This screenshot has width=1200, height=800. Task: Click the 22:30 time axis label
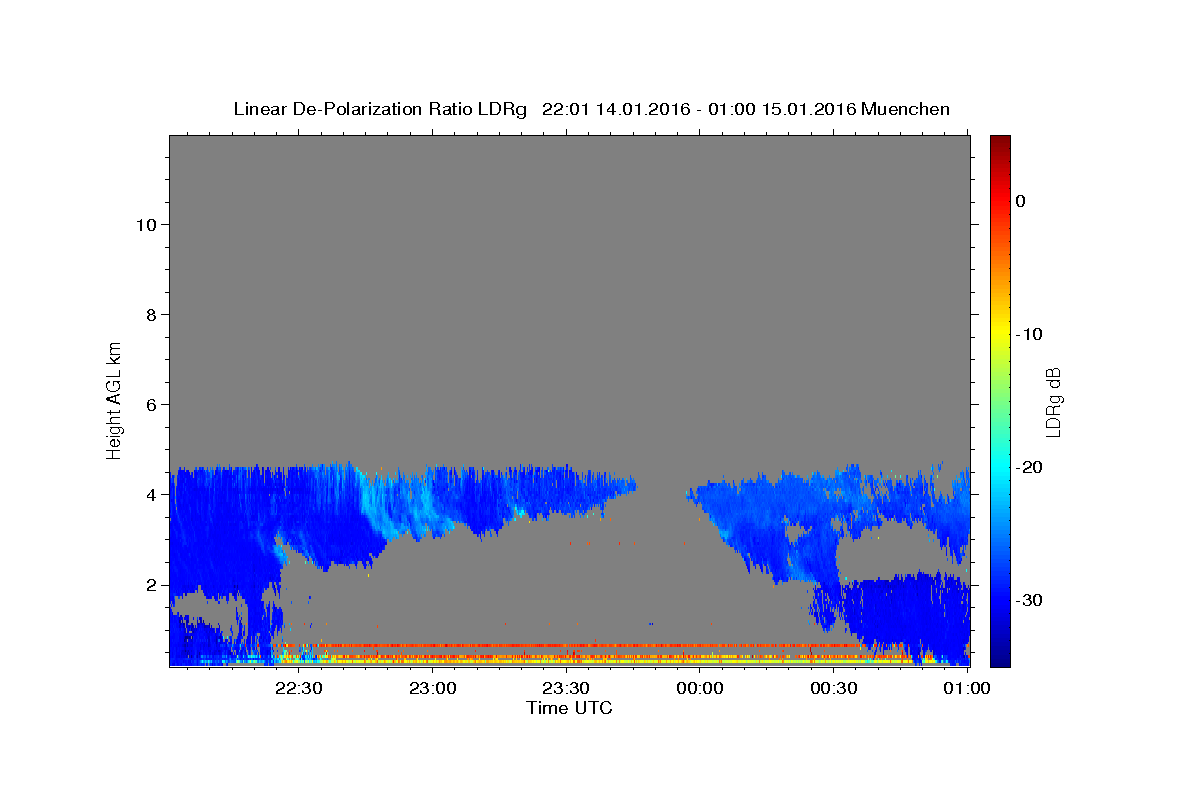pyautogui.click(x=299, y=689)
